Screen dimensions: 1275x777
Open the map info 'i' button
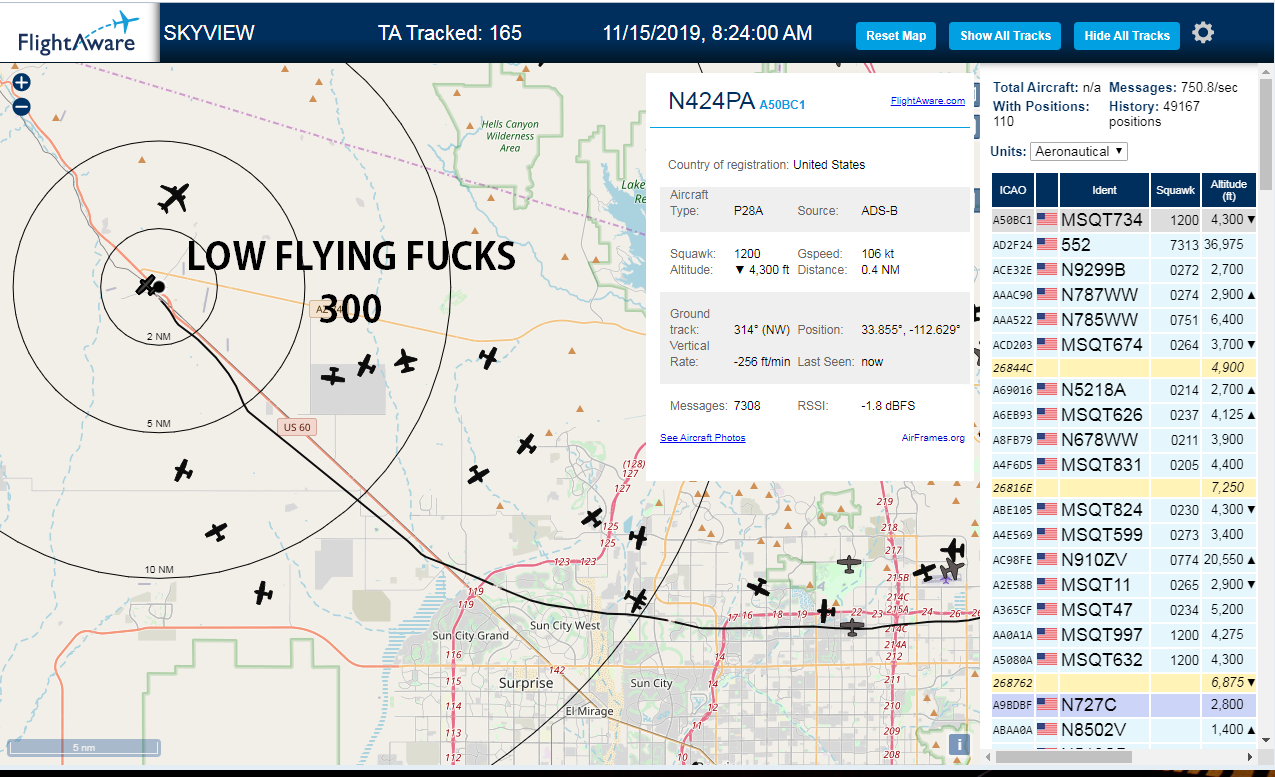959,743
